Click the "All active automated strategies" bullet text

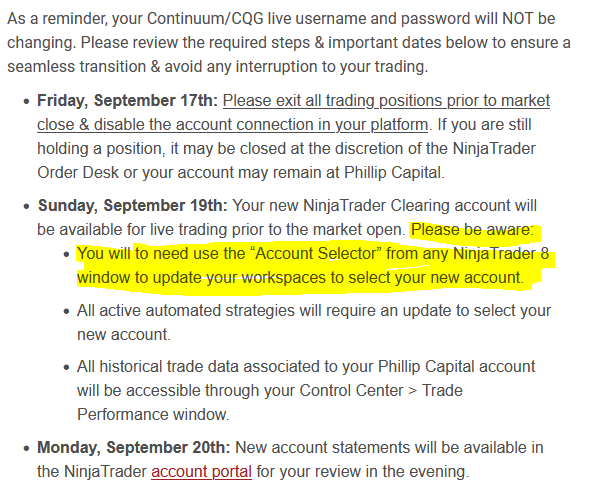click(x=185, y=311)
